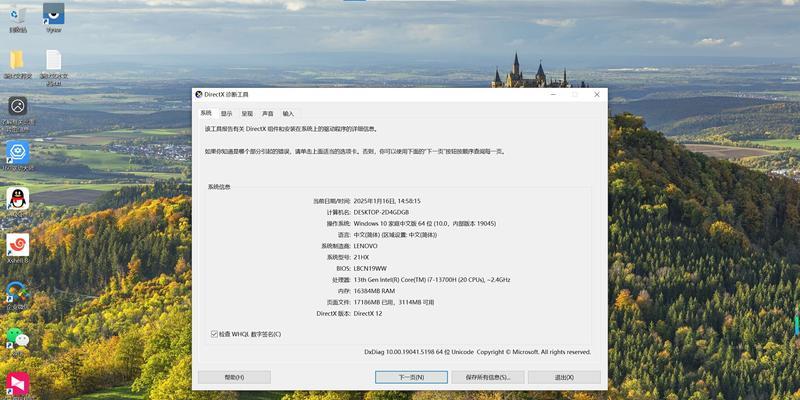Image resolution: width=800 pixels, height=400 pixels.
Task: Switch to the 声音 tab
Action: pos(267,114)
